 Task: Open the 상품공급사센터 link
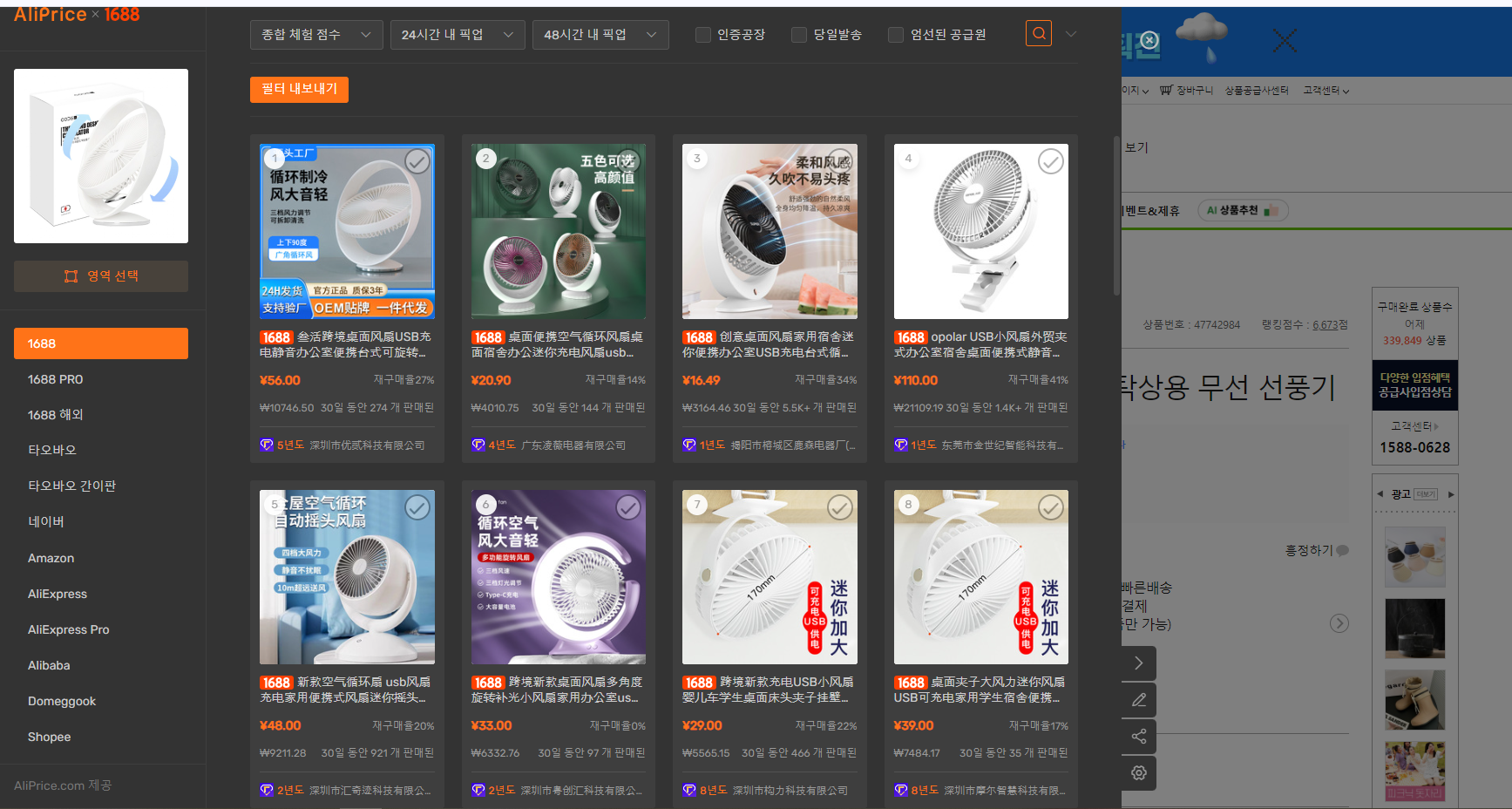click(1257, 91)
